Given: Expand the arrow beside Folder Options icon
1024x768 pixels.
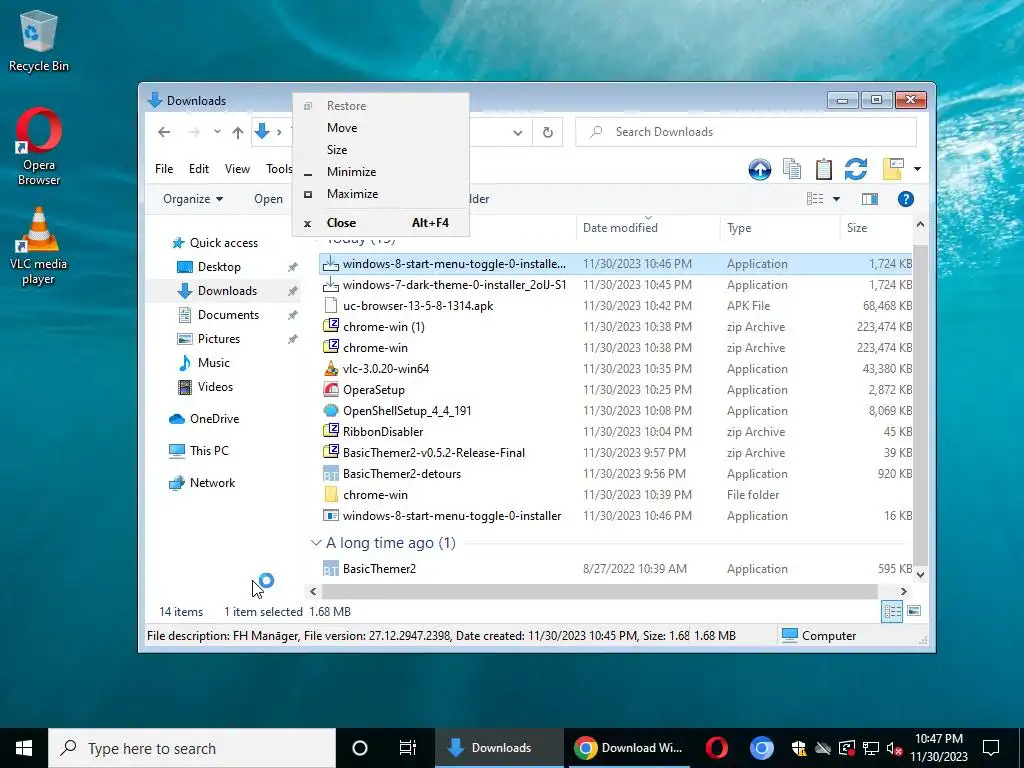Looking at the screenshot, I should click(x=917, y=169).
